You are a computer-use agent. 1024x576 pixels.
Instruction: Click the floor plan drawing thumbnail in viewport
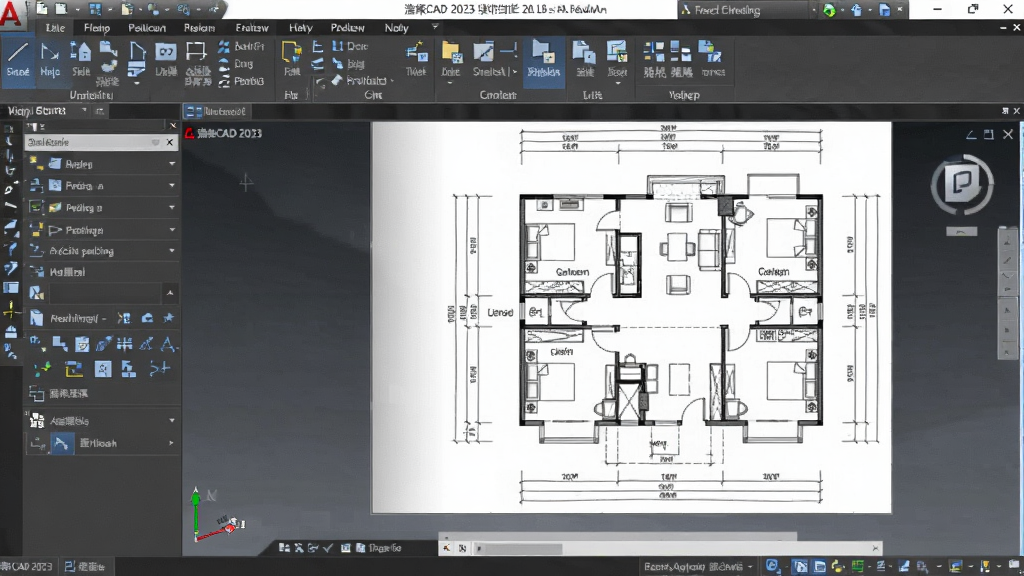[632, 317]
